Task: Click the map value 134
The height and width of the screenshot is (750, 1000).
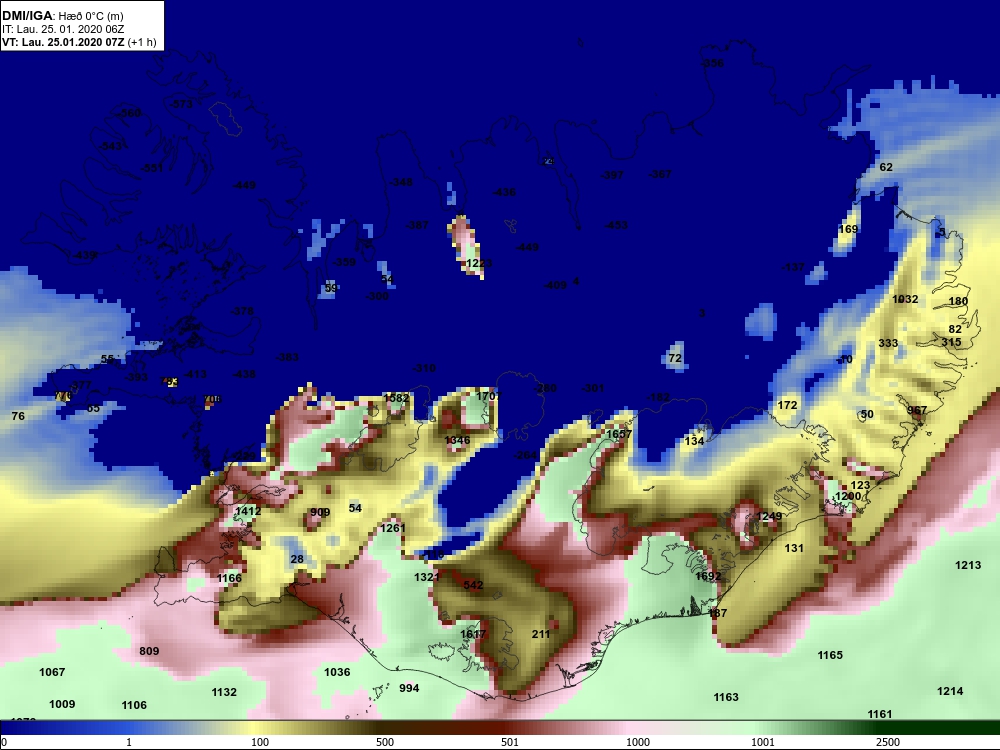Action: (x=694, y=441)
